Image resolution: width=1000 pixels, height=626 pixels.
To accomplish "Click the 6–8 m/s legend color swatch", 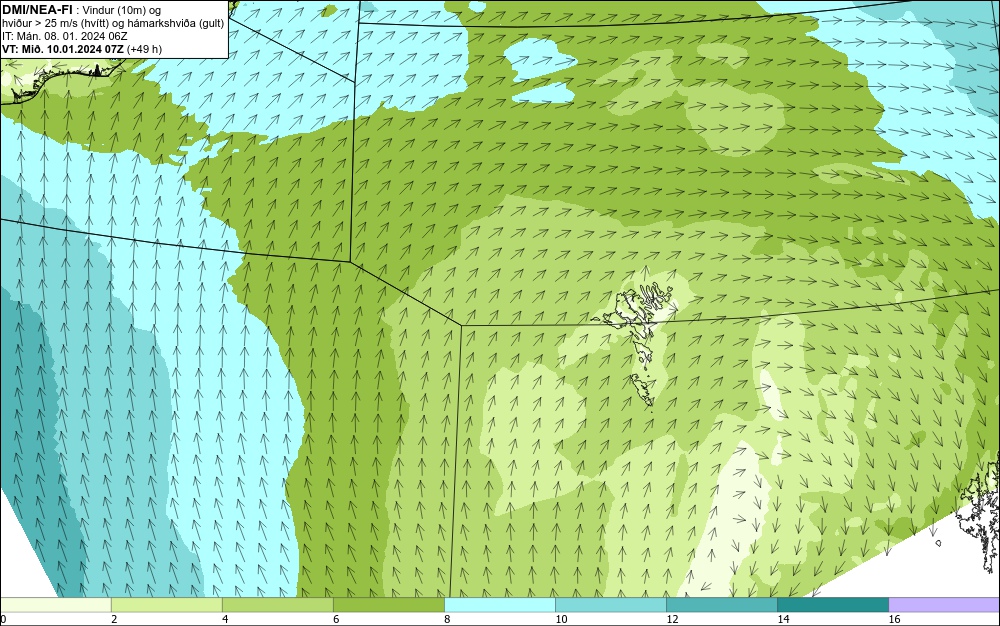I will 388,604.
